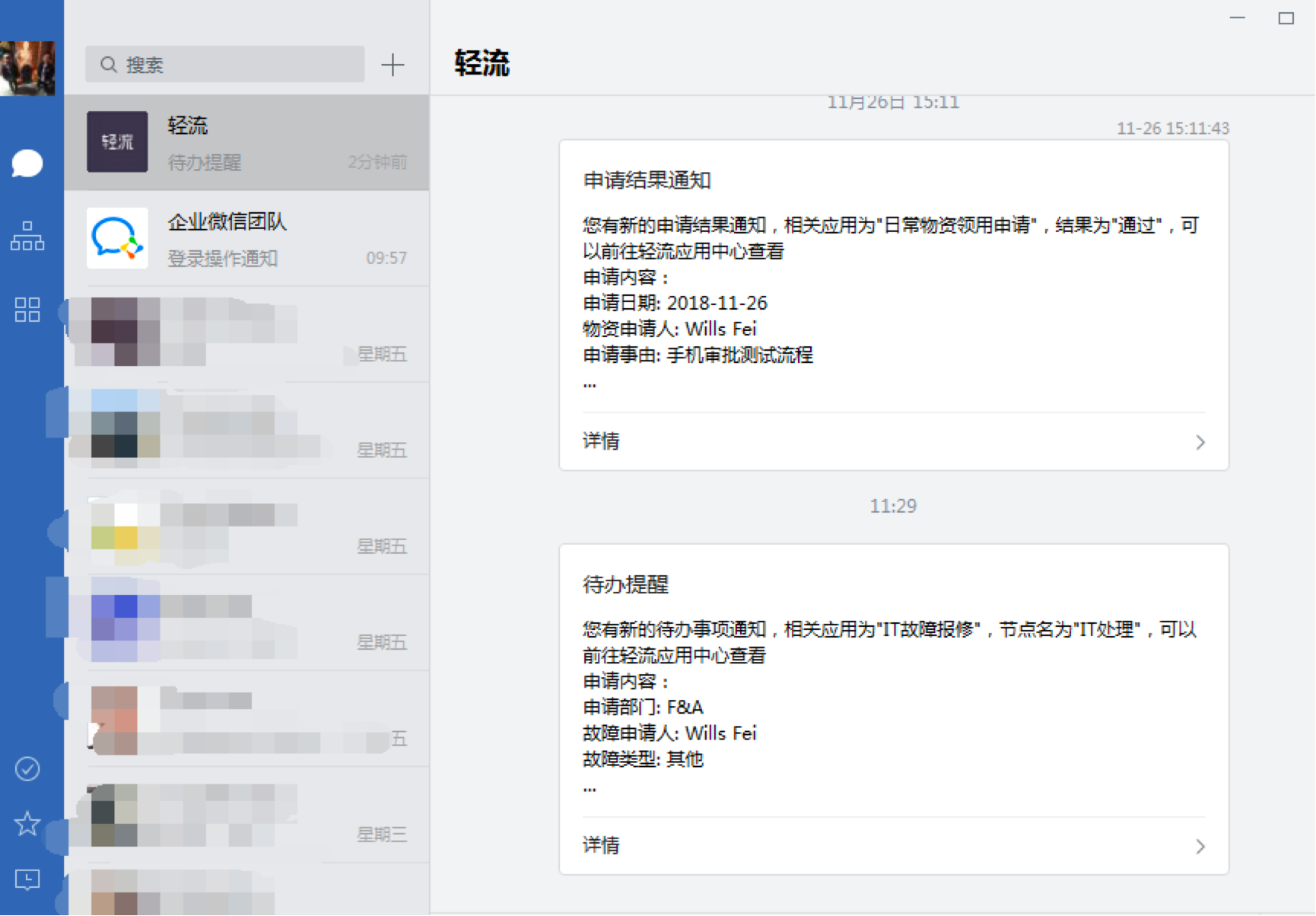The image size is (1316, 916).
Task: Click the 申请事由: 手机审批测试流程 line
Action: pyautogui.click(x=698, y=355)
